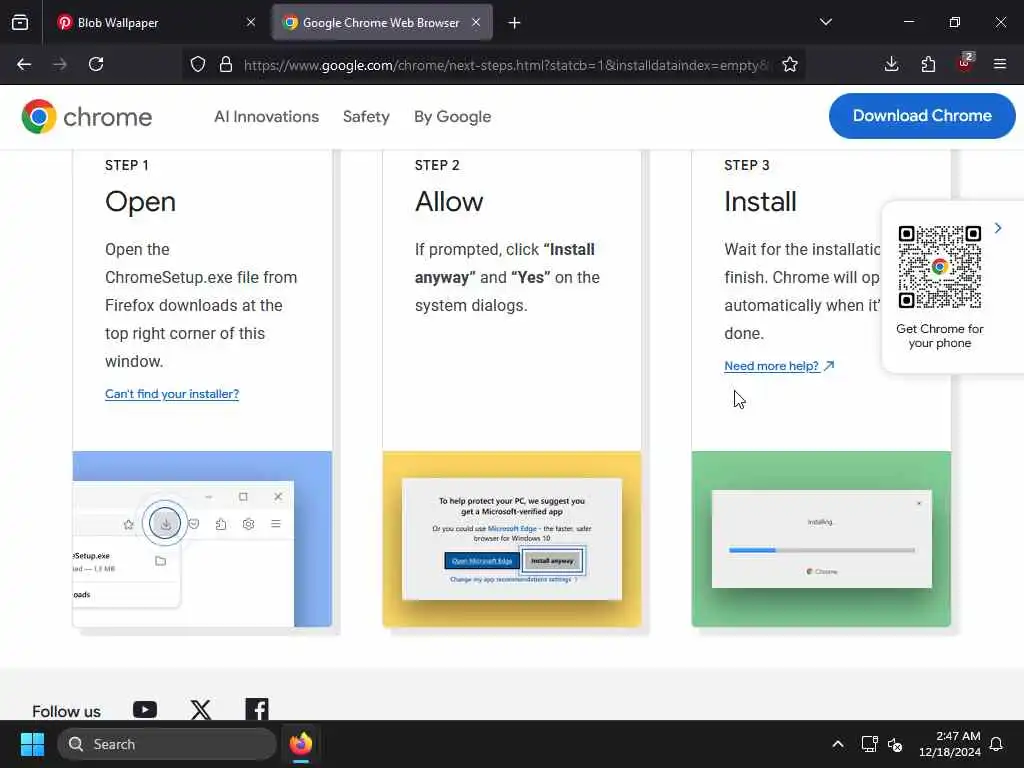Click the Download Chrome button

coord(922,116)
